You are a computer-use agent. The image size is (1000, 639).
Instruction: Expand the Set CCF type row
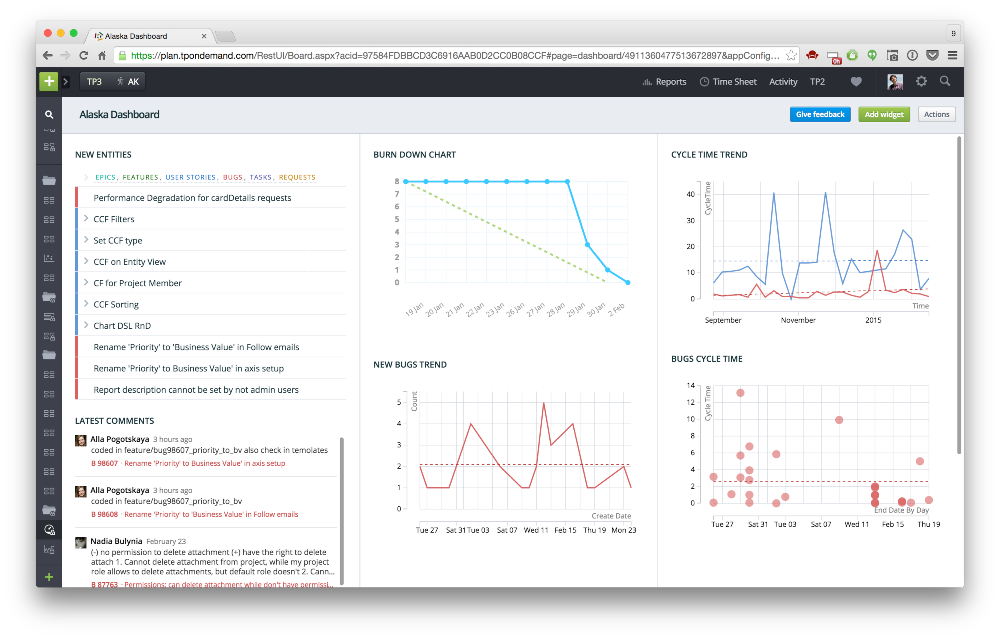(85, 240)
